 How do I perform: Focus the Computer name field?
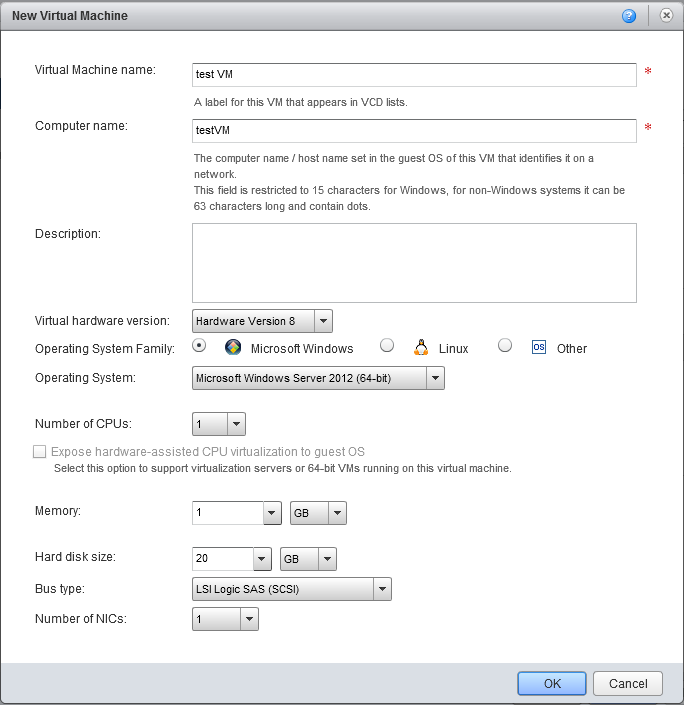click(x=414, y=130)
